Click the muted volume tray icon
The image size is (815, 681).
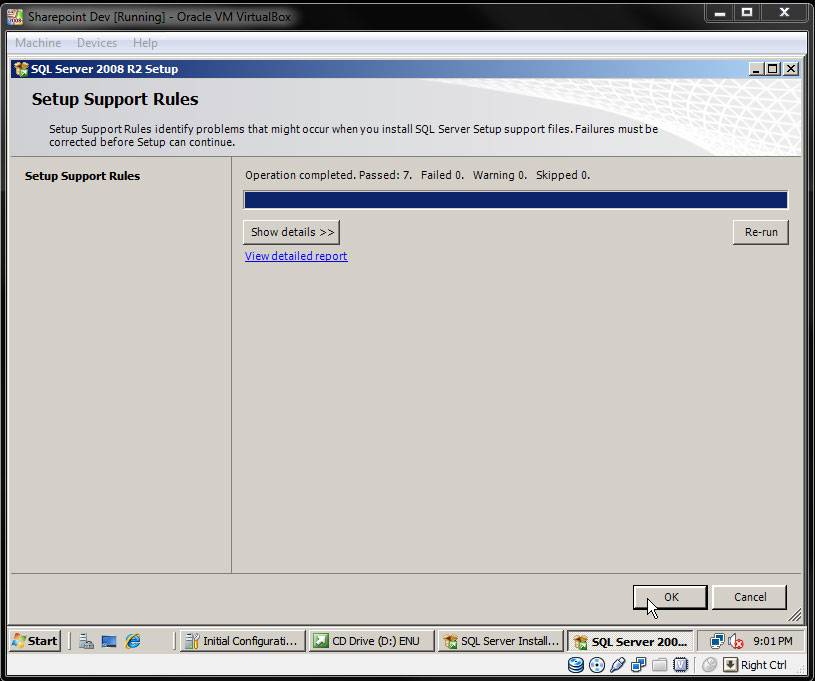pos(735,641)
